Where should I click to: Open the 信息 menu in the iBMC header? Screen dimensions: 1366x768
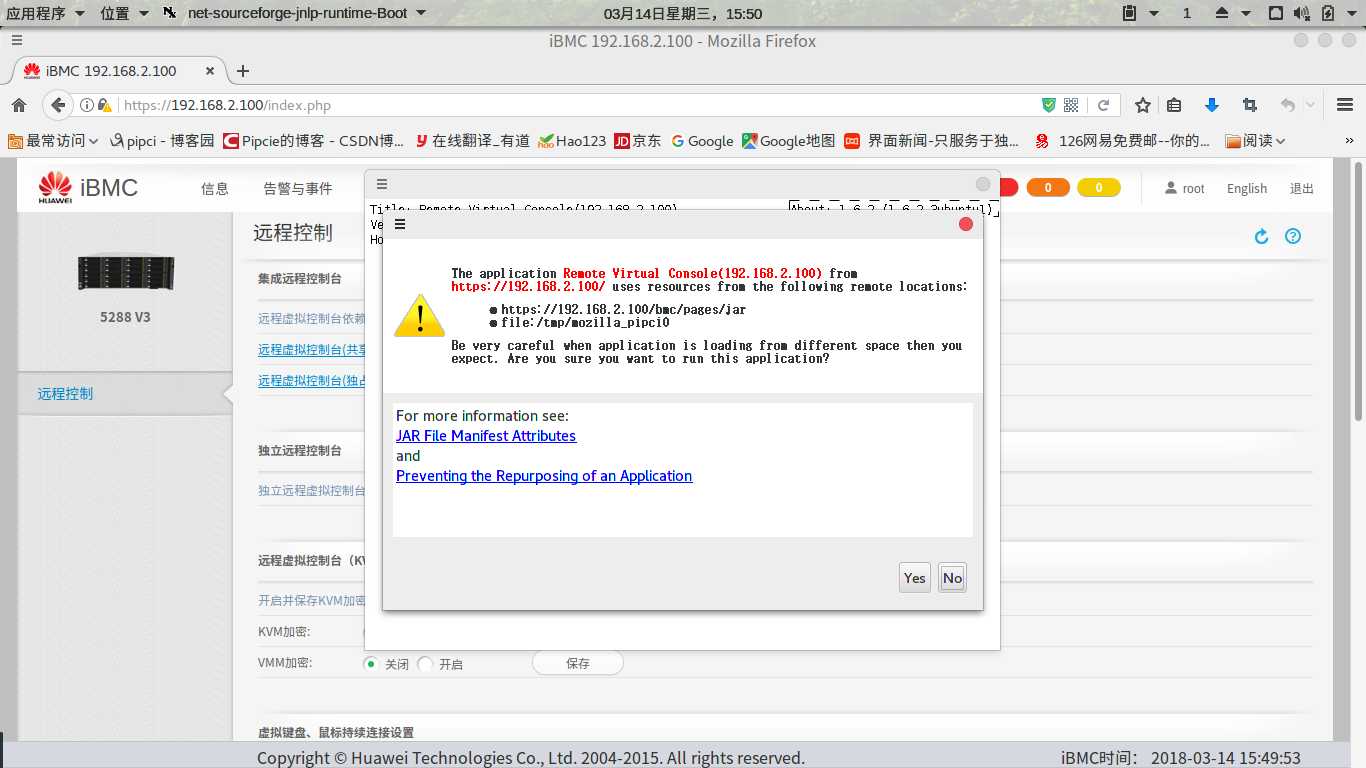tap(215, 188)
